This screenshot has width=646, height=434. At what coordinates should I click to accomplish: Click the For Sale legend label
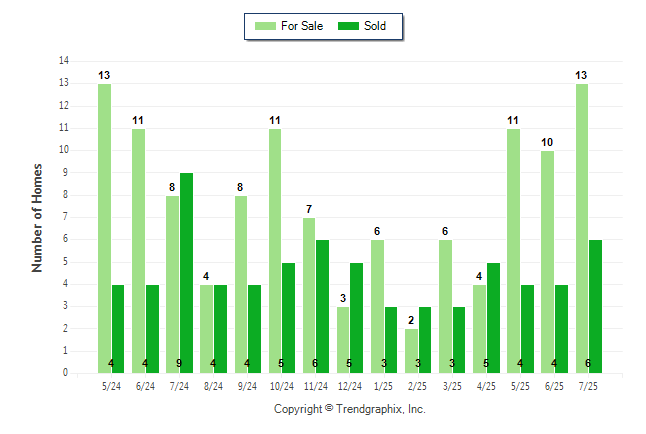tap(302, 26)
